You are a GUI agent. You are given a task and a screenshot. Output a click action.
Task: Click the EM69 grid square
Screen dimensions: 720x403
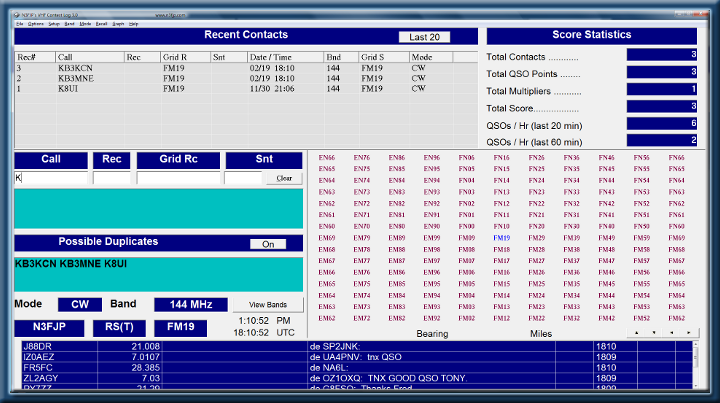click(326, 238)
